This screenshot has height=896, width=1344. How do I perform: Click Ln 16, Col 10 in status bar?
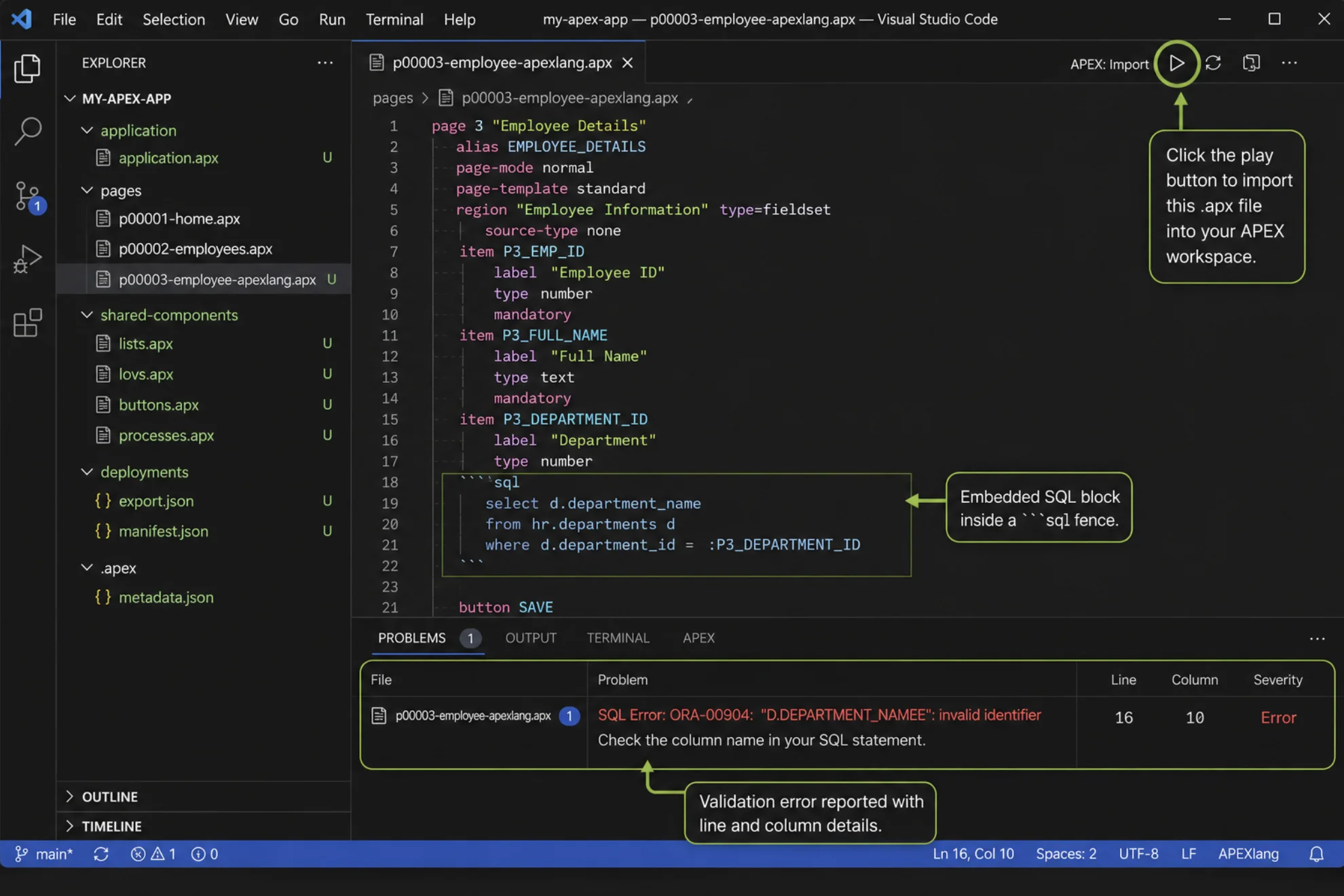click(x=973, y=854)
